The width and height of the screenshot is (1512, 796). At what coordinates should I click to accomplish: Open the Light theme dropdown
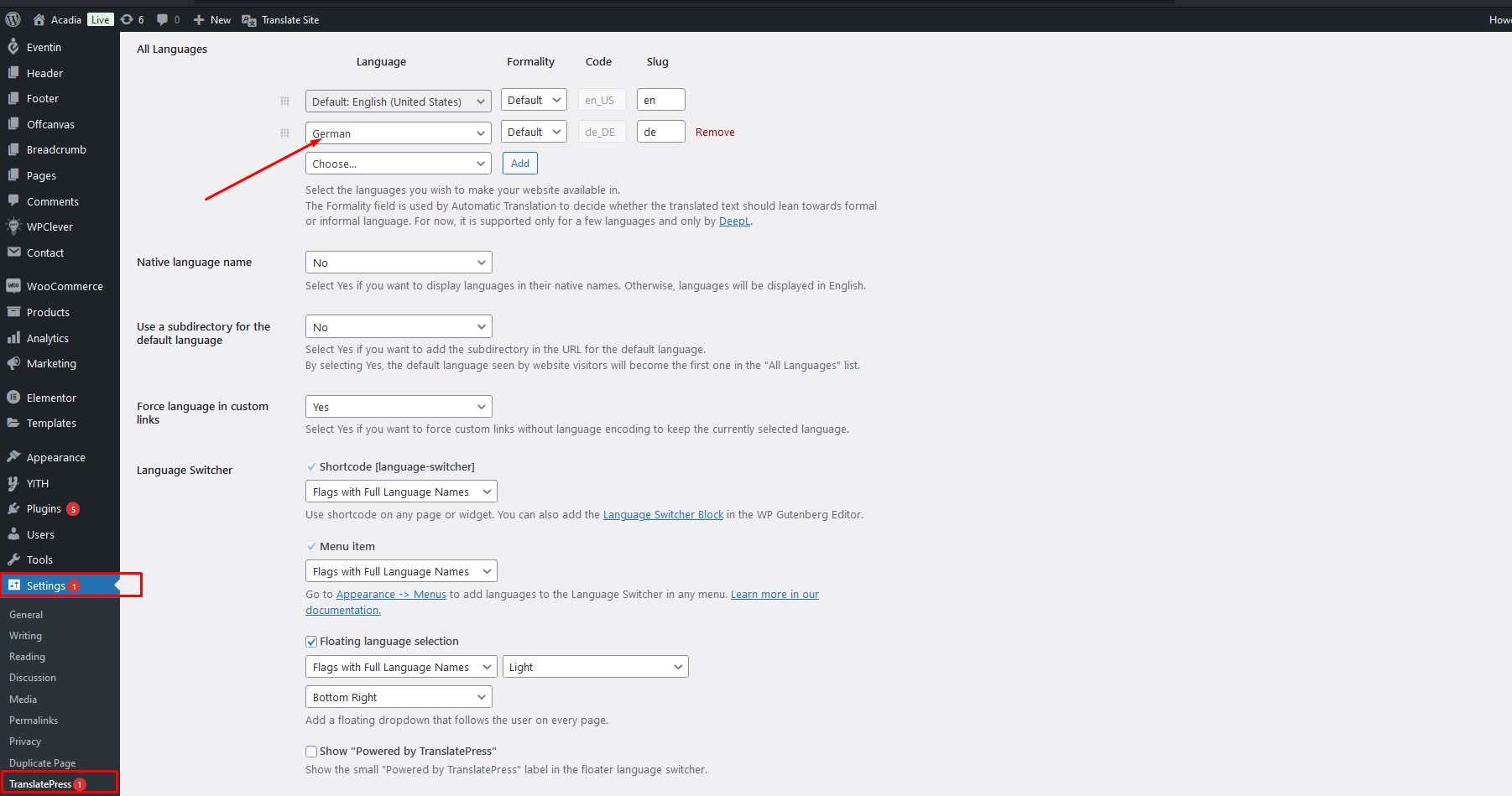coord(595,667)
